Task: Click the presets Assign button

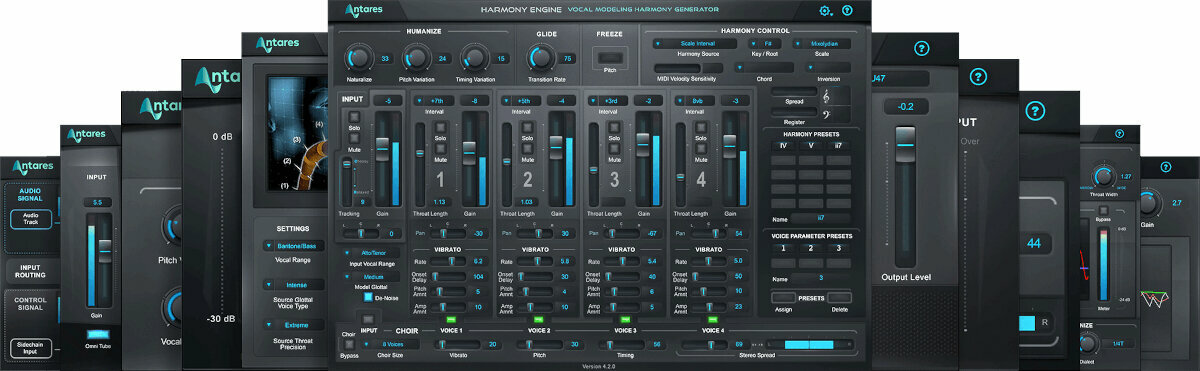Action: 784,298
